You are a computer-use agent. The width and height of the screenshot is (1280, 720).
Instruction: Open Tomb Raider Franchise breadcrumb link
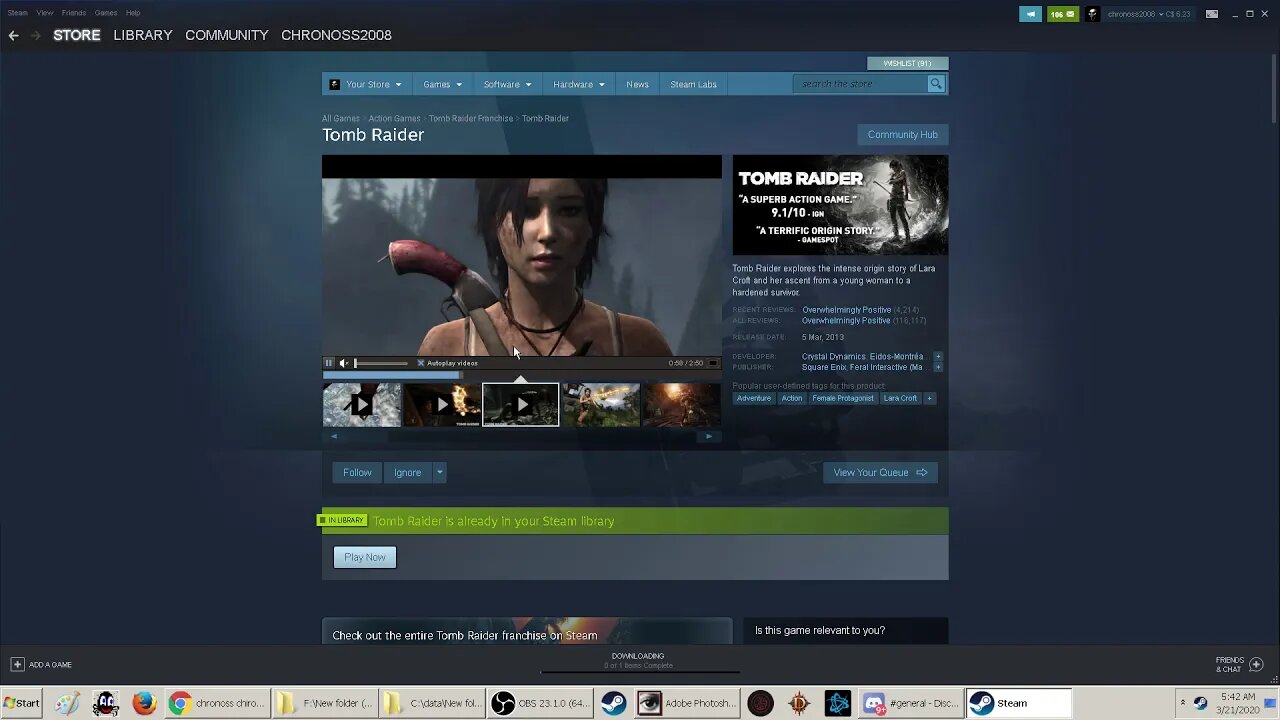[471, 118]
